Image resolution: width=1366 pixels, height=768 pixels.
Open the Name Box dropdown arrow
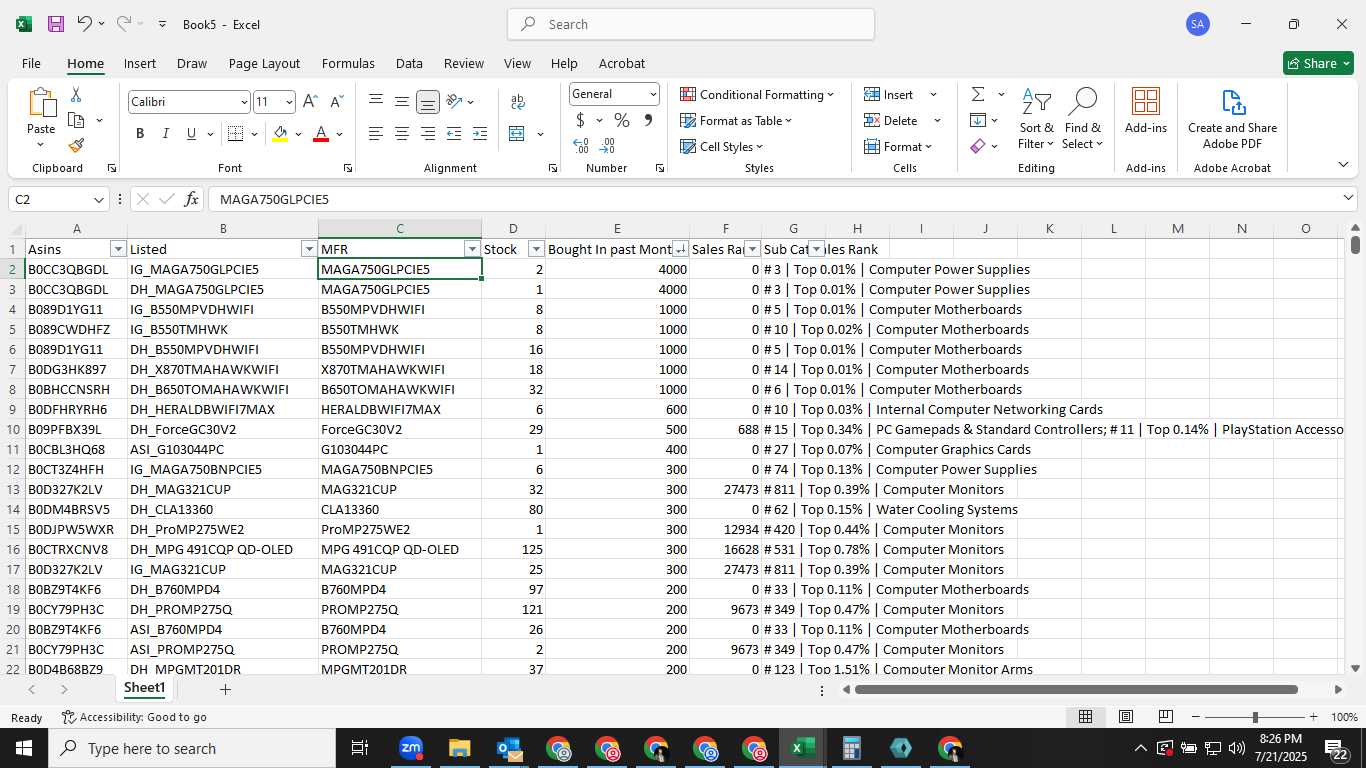pyautogui.click(x=98, y=199)
